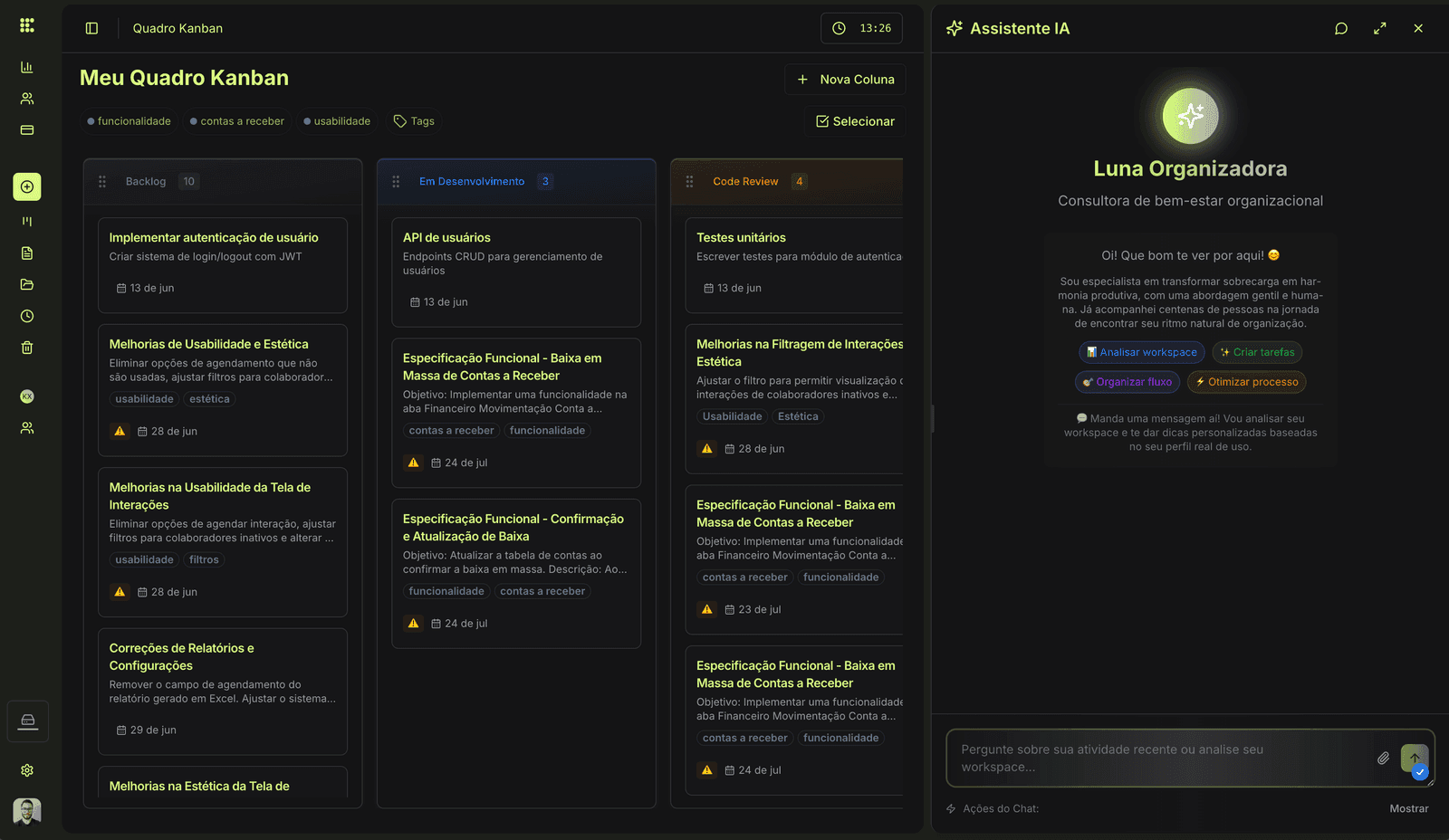Expand Assistente IA with the diagonal arrows icon
Viewport: 1449px width, 840px height.
pyautogui.click(x=1378, y=28)
